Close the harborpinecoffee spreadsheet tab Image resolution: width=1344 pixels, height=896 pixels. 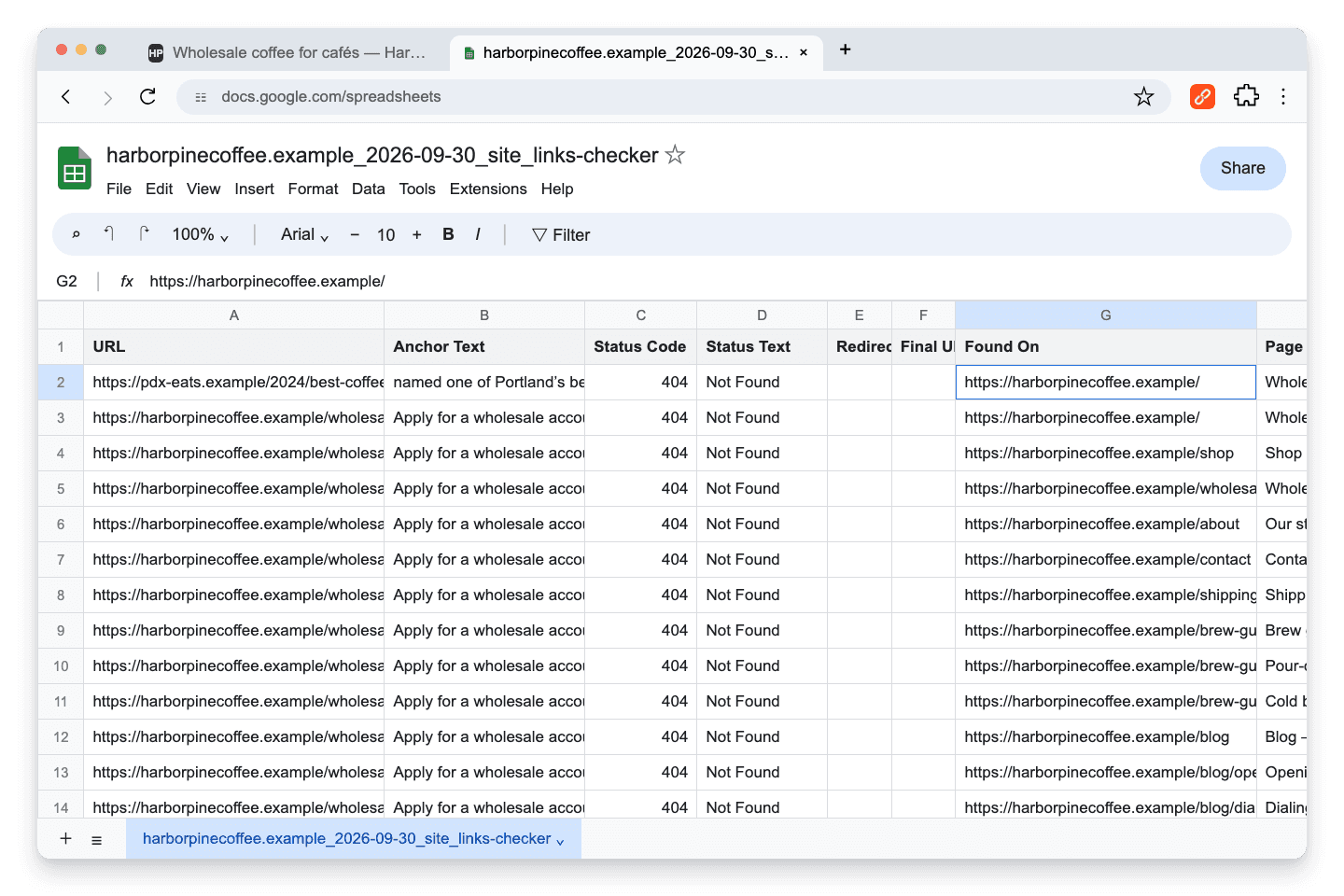pyautogui.click(x=804, y=53)
